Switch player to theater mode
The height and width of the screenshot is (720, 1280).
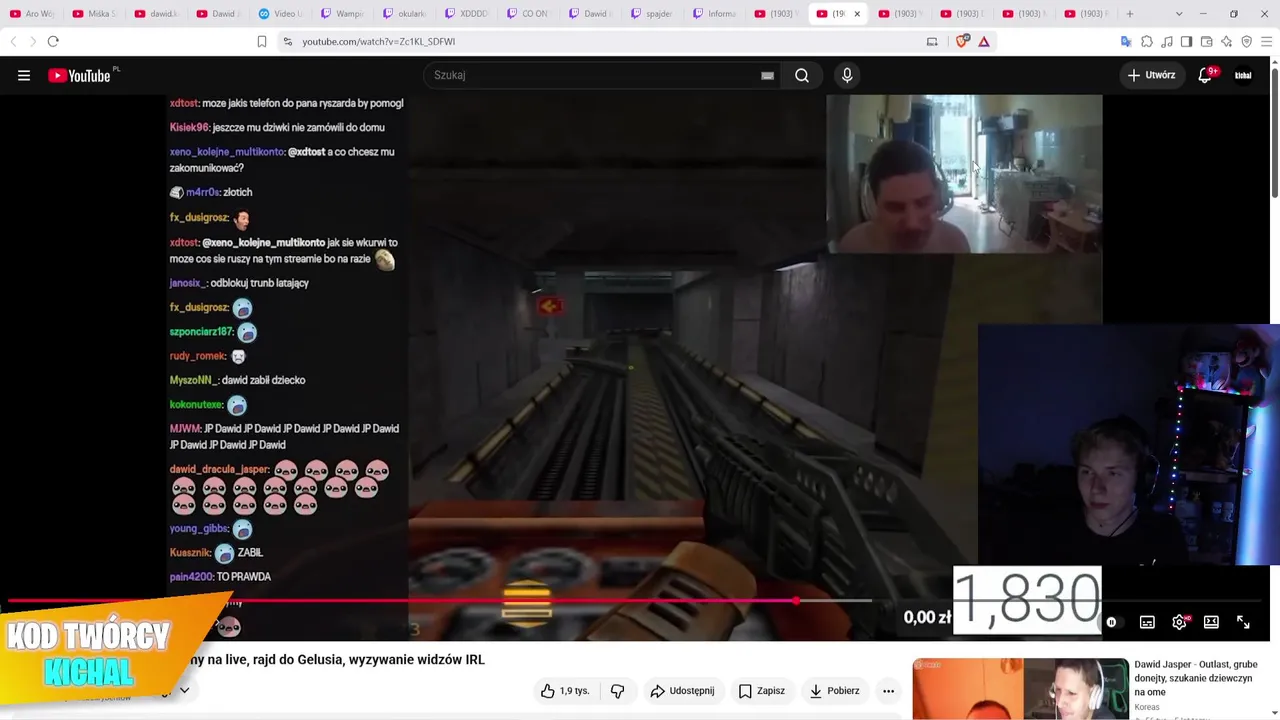pyautogui.click(x=1211, y=622)
